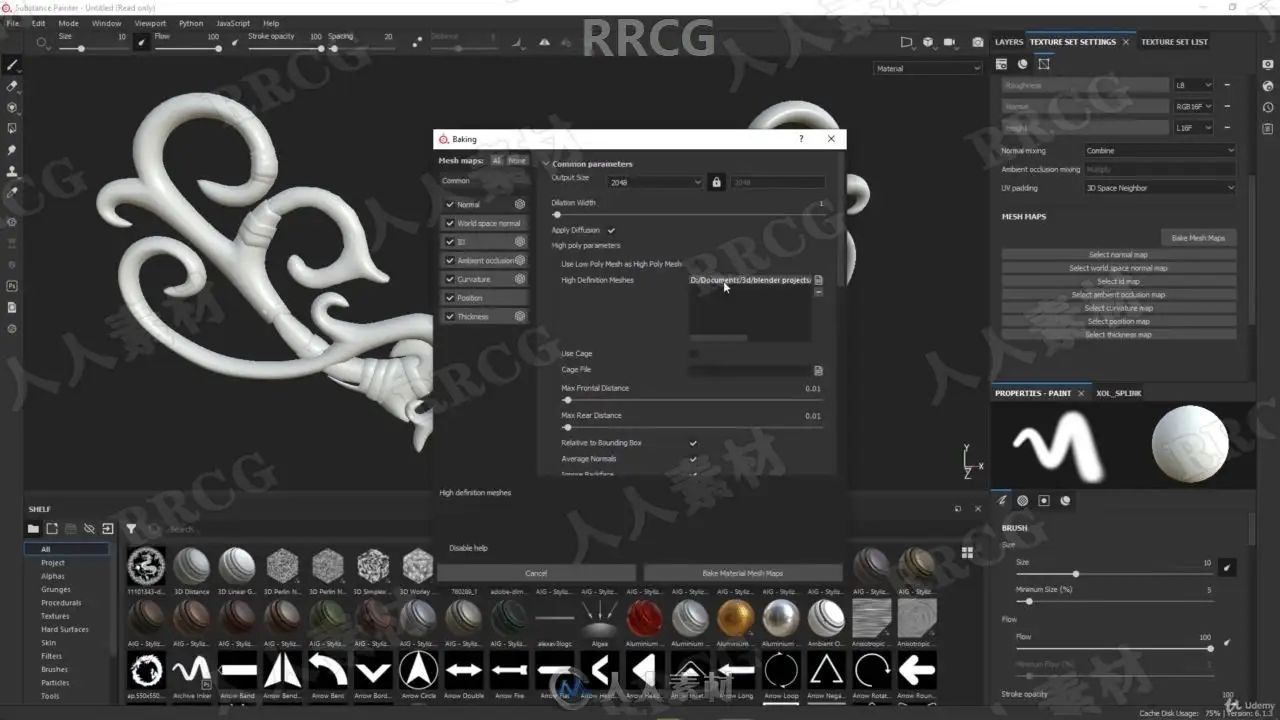
Task: Select the 3D Distance shelf thumbnail
Action: (191, 566)
